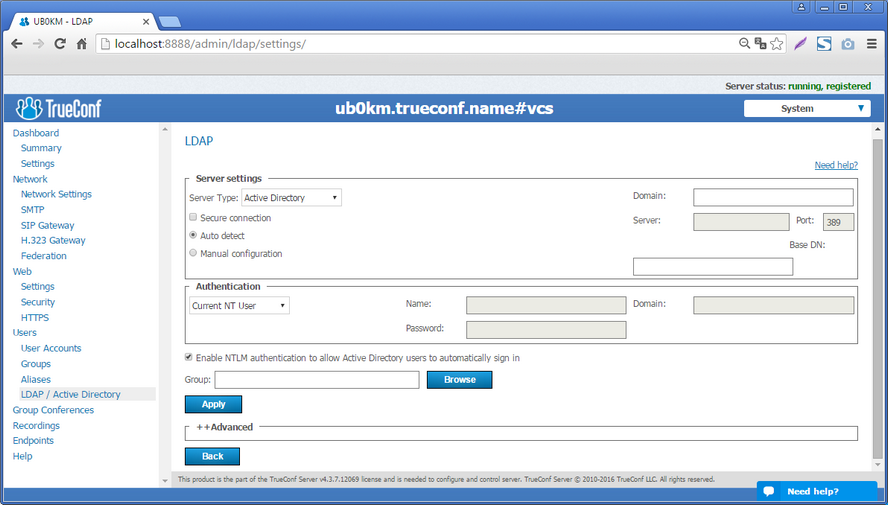Click the browser forward arrow
Screen dimensions: 888x505
39,44
